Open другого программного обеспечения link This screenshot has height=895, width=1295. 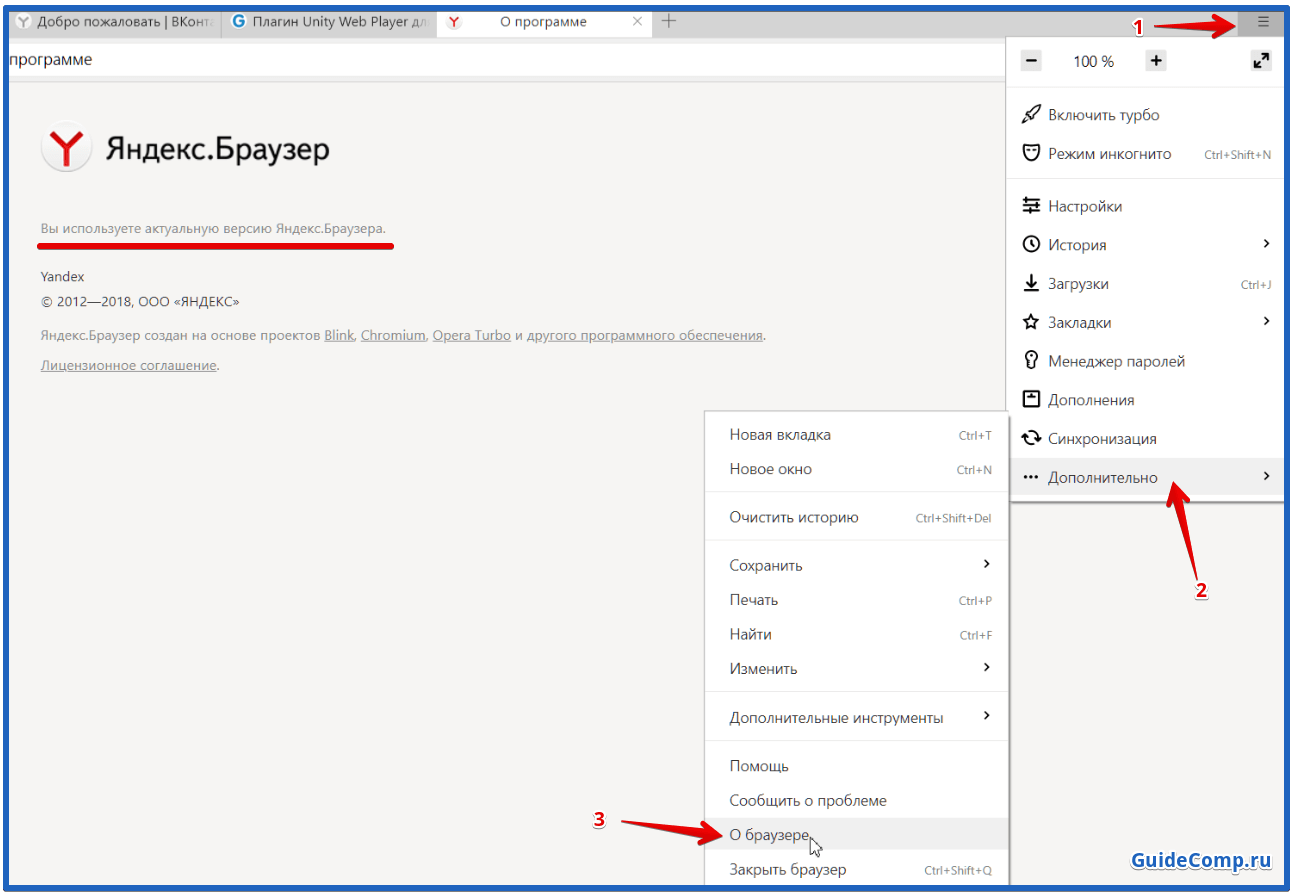(645, 336)
